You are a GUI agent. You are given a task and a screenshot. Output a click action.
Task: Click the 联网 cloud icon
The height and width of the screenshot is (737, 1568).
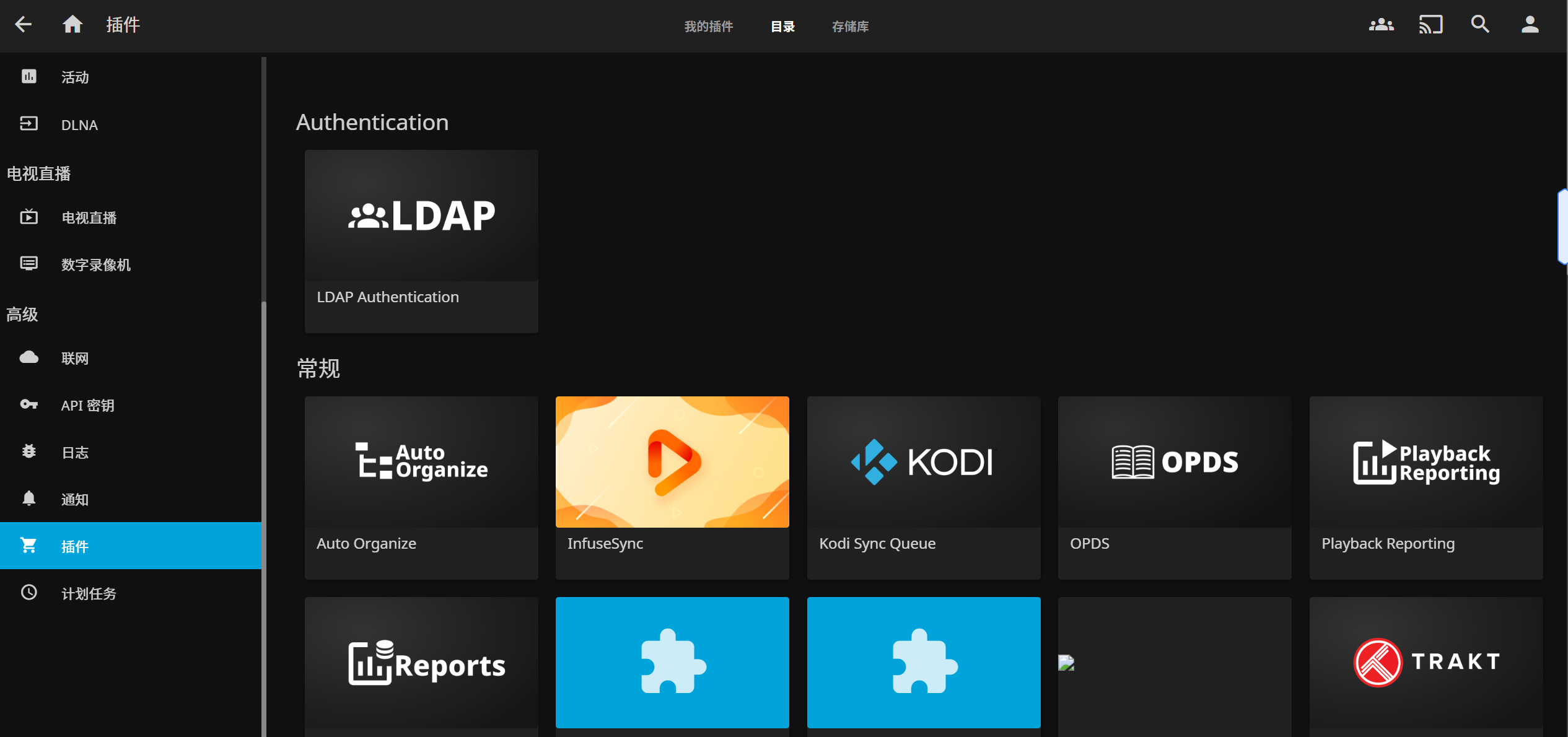(29, 357)
